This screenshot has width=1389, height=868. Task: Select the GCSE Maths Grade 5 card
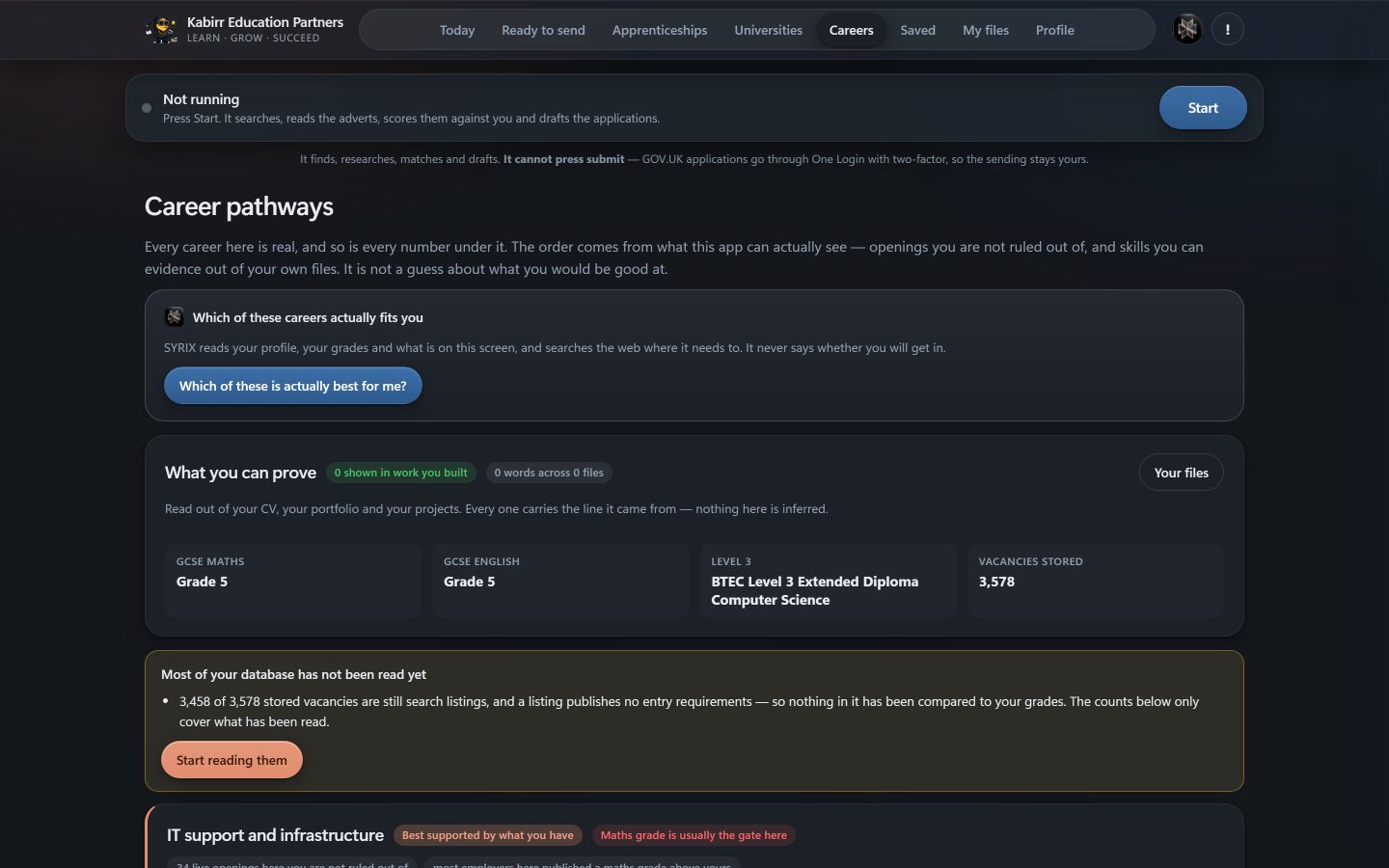[x=293, y=581]
